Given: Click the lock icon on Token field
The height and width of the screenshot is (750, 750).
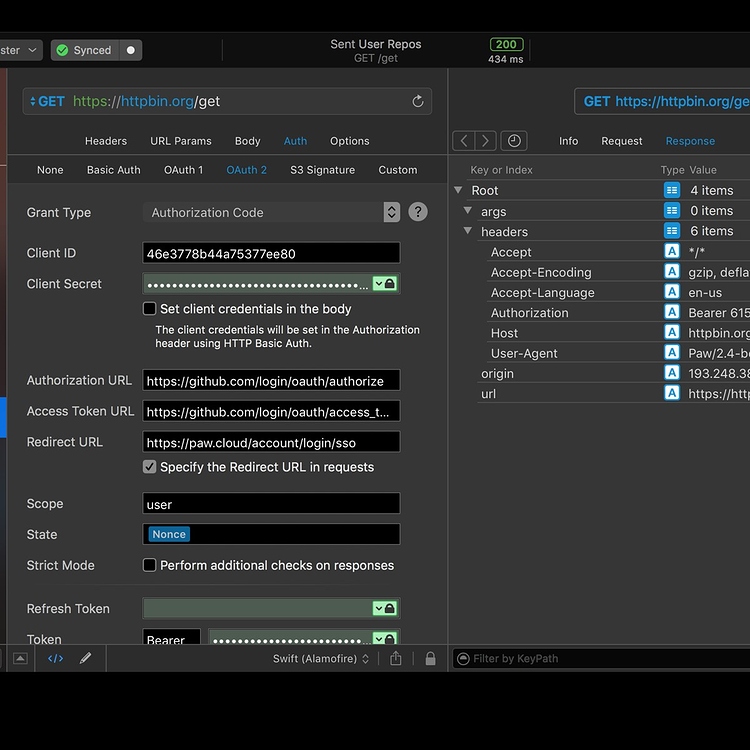Looking at the screenshot, I should (390, 639).
